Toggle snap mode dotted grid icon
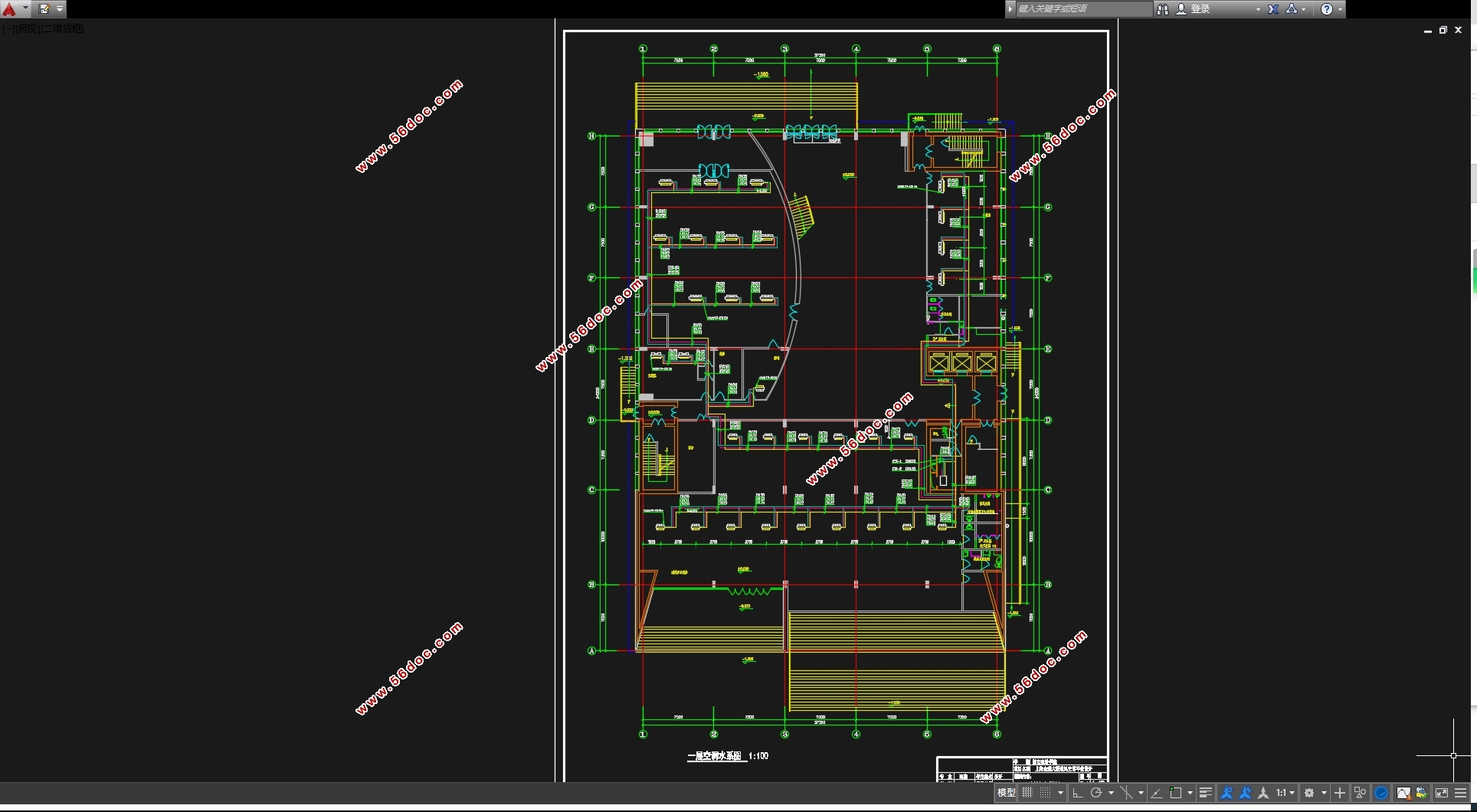The height and width of the screenshot is (812, 1477). 1046,793
